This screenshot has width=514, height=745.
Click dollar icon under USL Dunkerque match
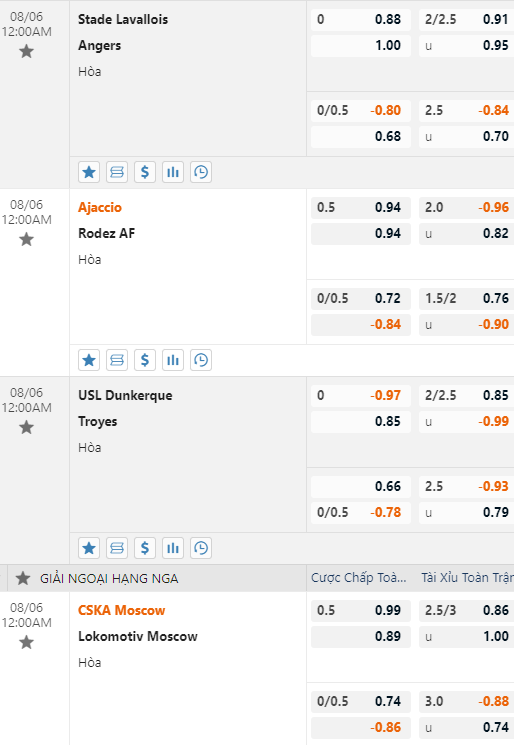[145, 548]
